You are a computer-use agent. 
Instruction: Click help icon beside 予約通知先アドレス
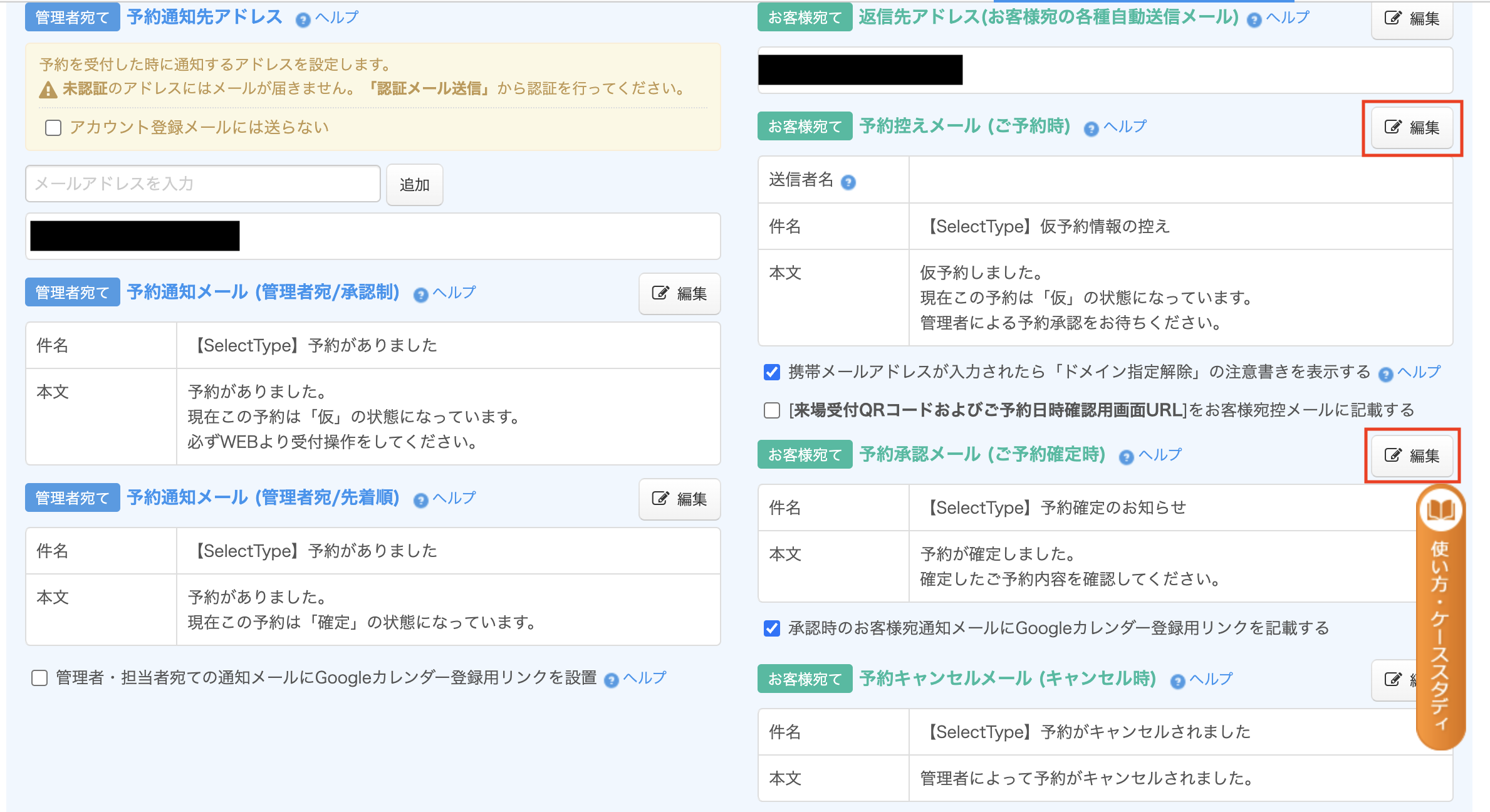tap(303, 20)
